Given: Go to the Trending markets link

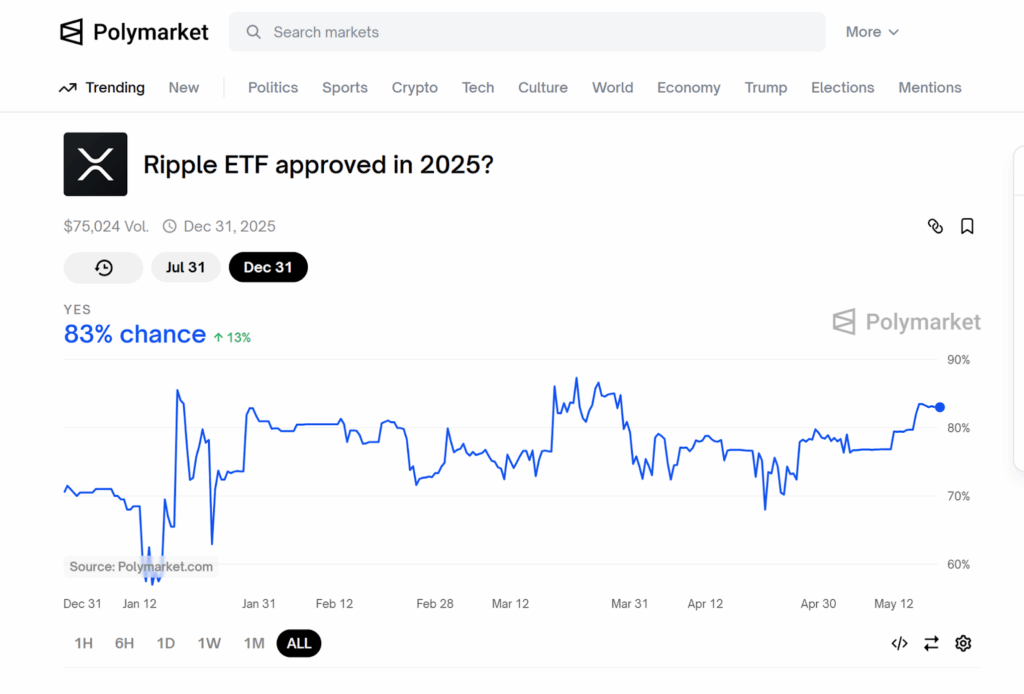Looking at the screenshot, I should click(102, 88).
